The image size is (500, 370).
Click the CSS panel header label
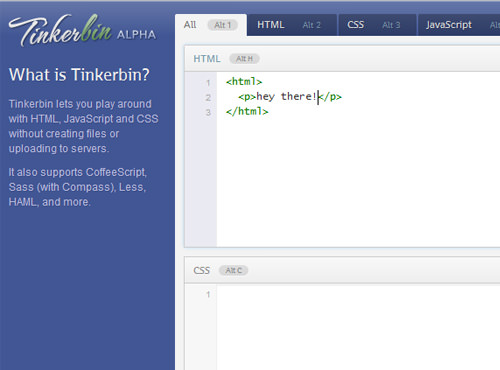point(201,270)
